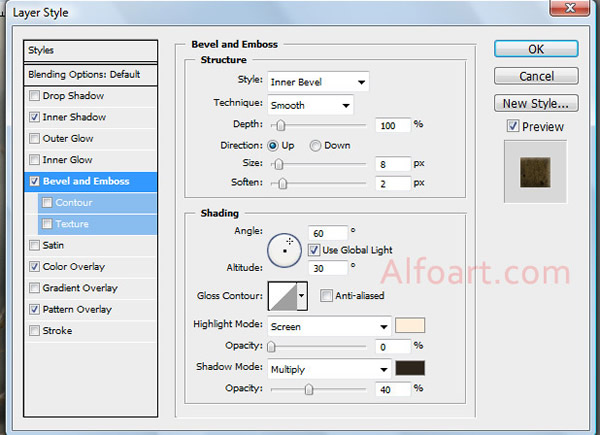Click the Size value input field

pyautogui.click(x=393, y=164)
